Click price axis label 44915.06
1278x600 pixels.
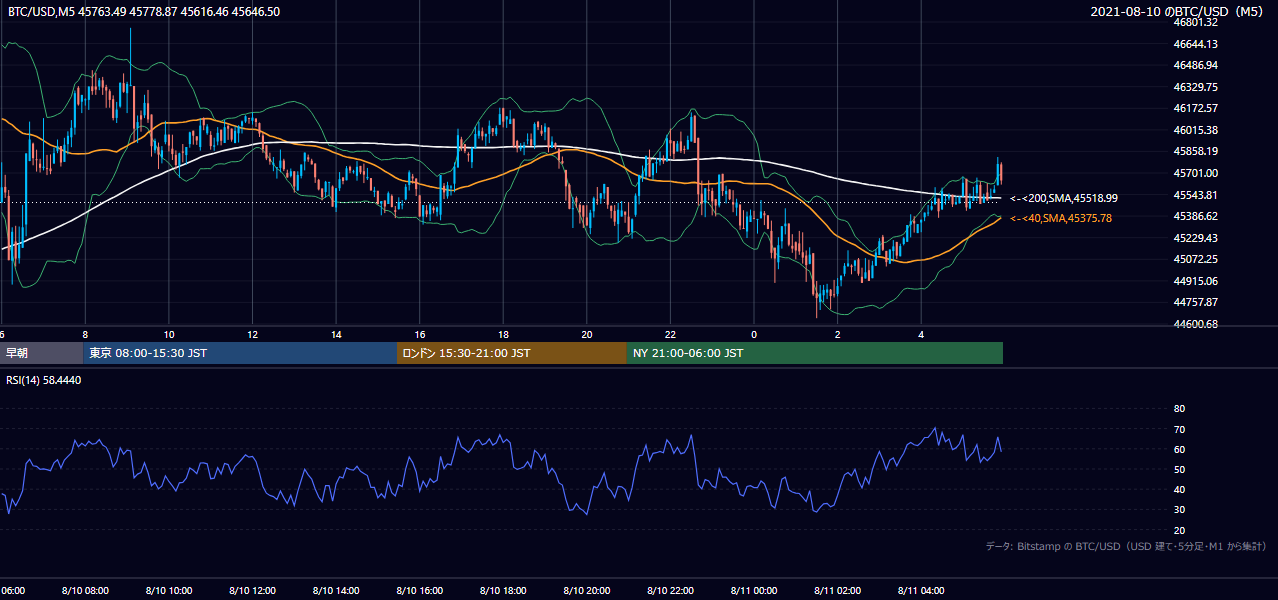1195,281
